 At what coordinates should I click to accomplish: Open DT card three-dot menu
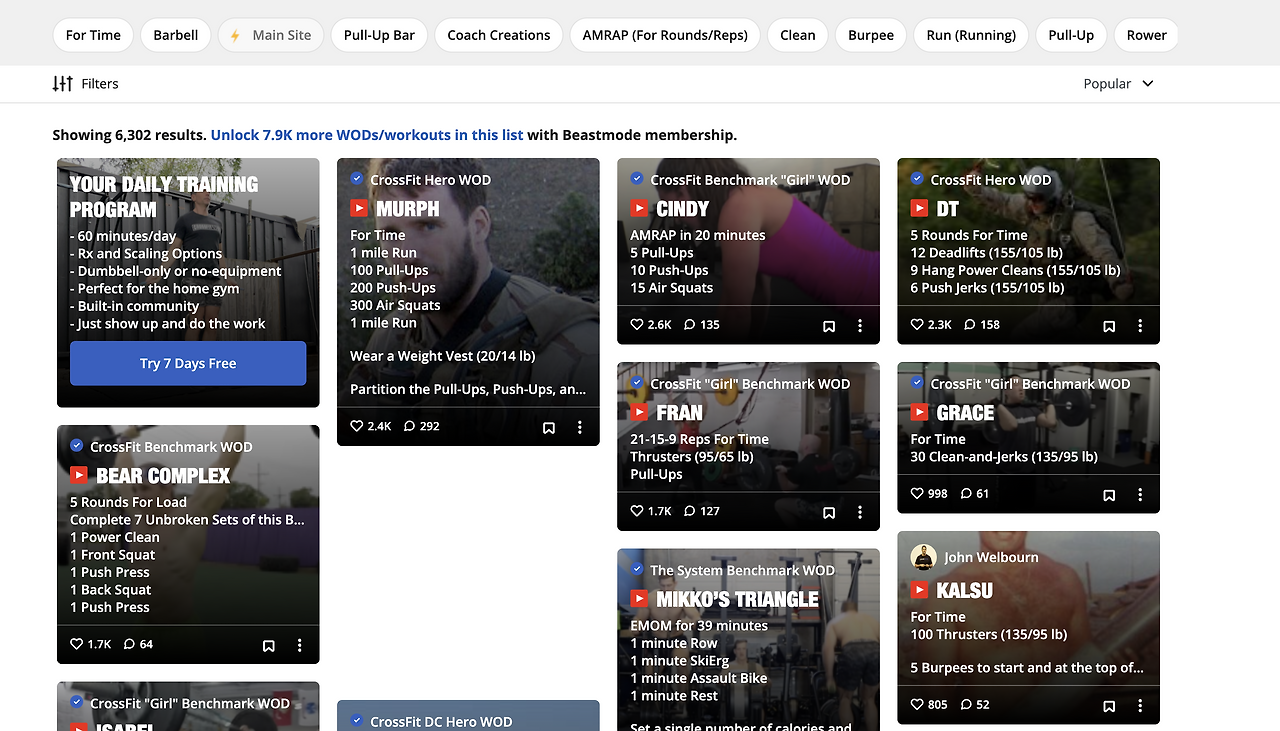tap(1140, 326)
